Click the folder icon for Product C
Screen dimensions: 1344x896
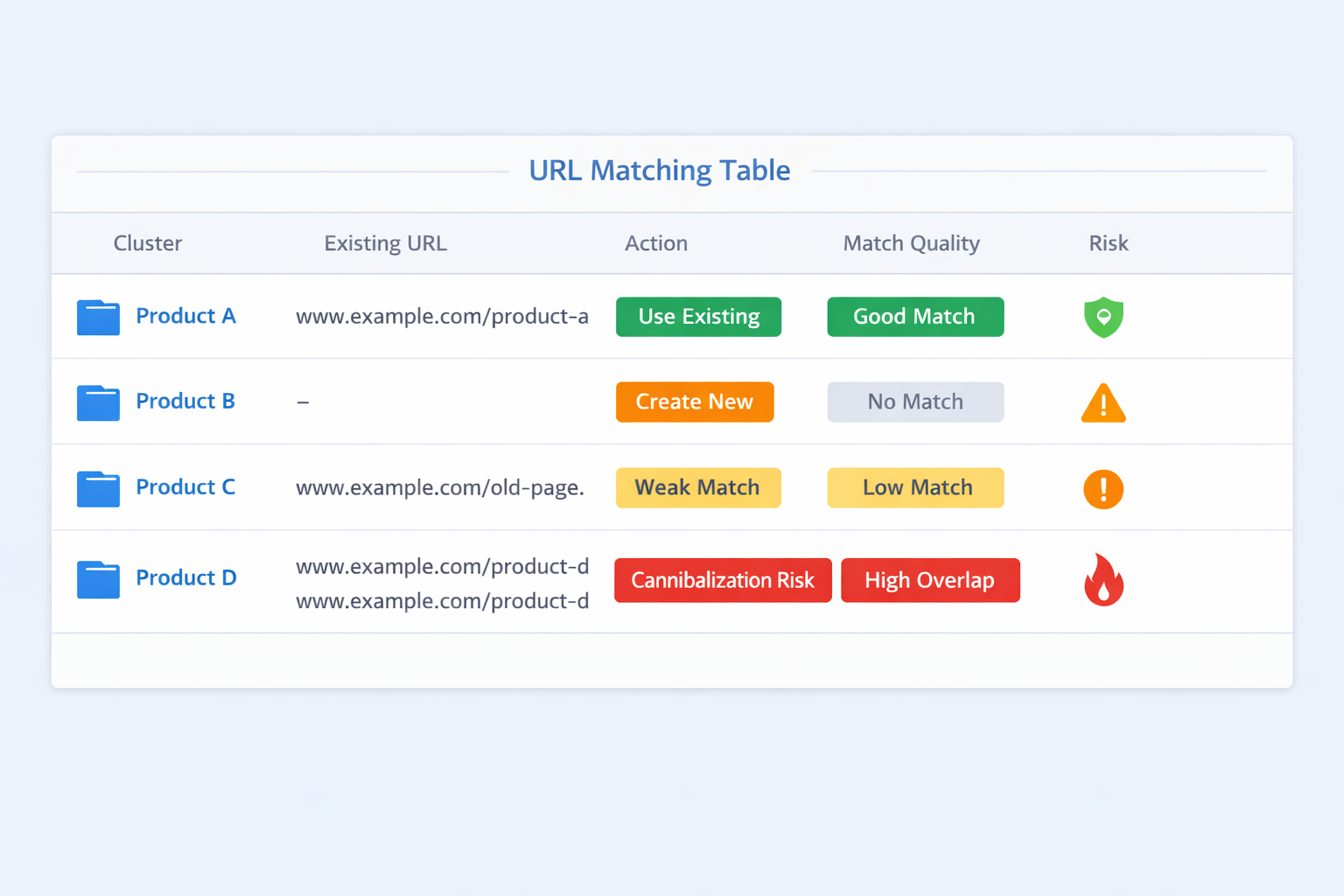tap(98, 488)
